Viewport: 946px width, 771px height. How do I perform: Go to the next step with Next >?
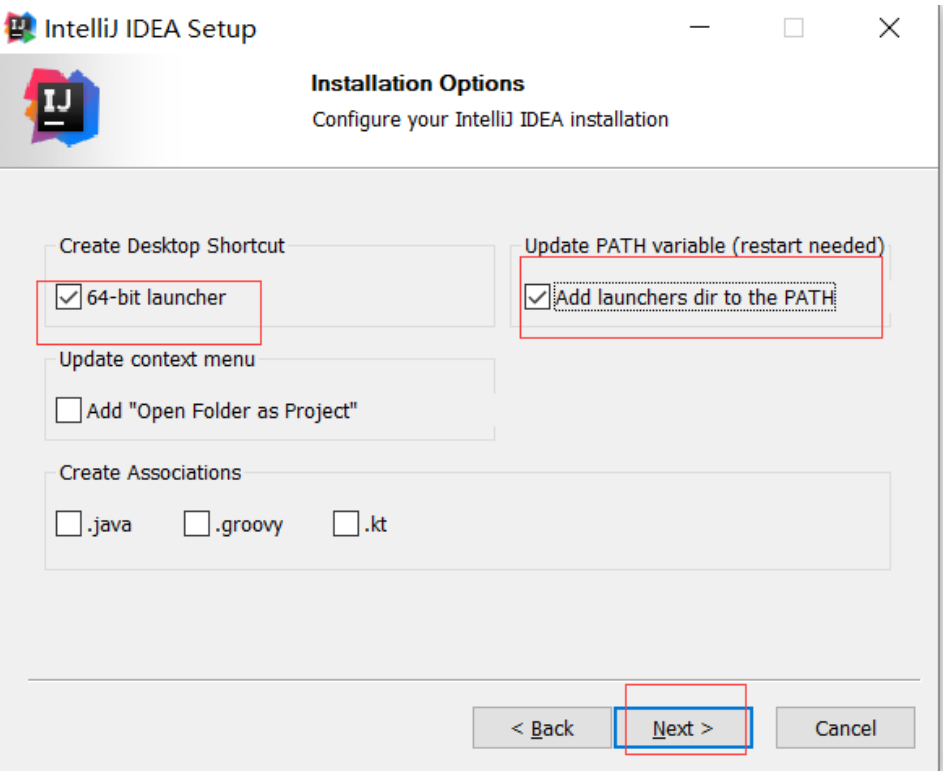tap(683, 728)
